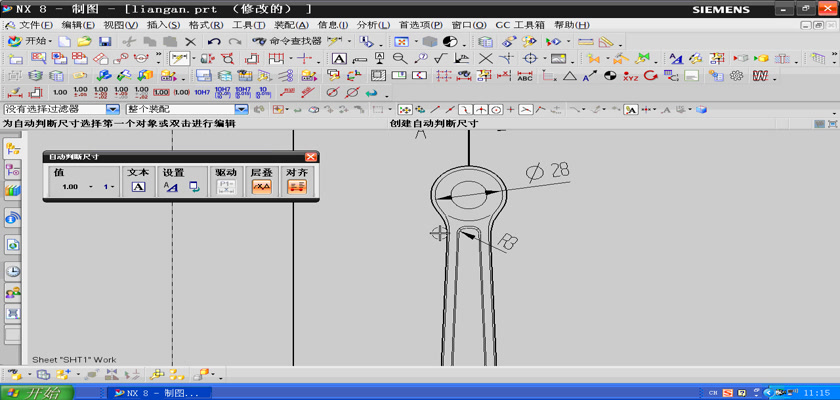Click the dimension style settings icon under 设置
840x400 pixels.
click(170, 186)
